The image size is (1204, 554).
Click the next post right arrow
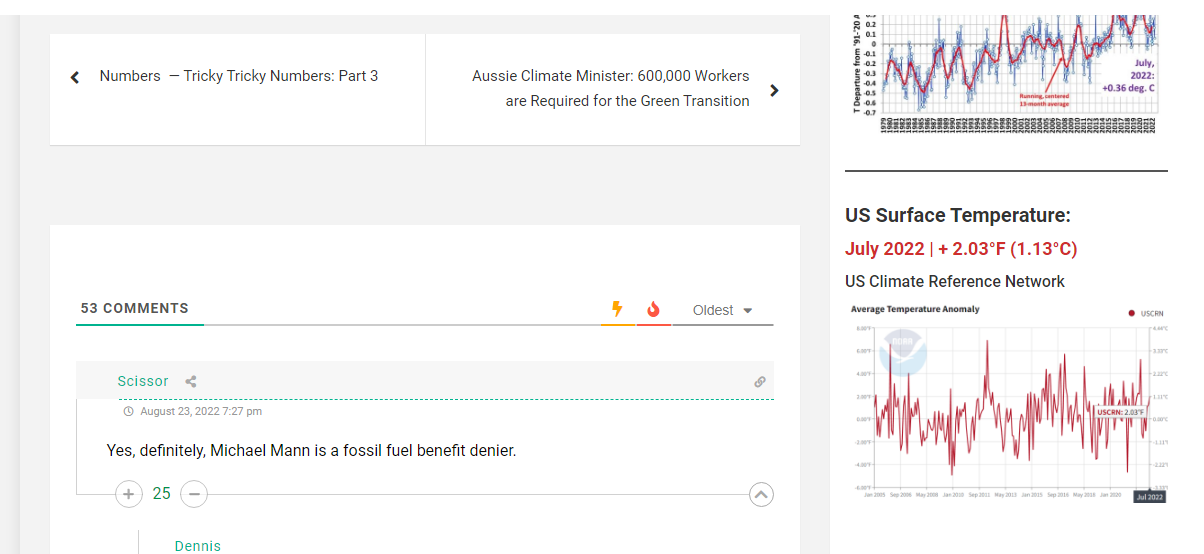click(x=774, y=90)
